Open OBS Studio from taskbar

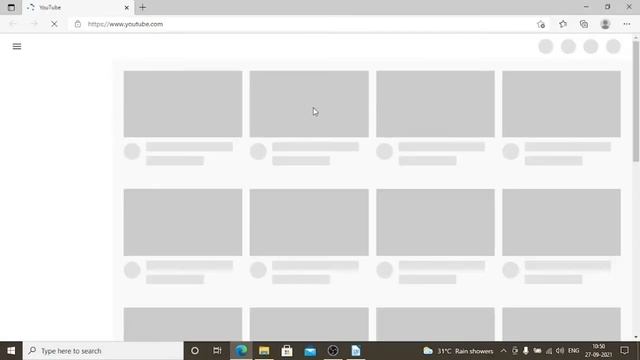click(x=333, y=351)
